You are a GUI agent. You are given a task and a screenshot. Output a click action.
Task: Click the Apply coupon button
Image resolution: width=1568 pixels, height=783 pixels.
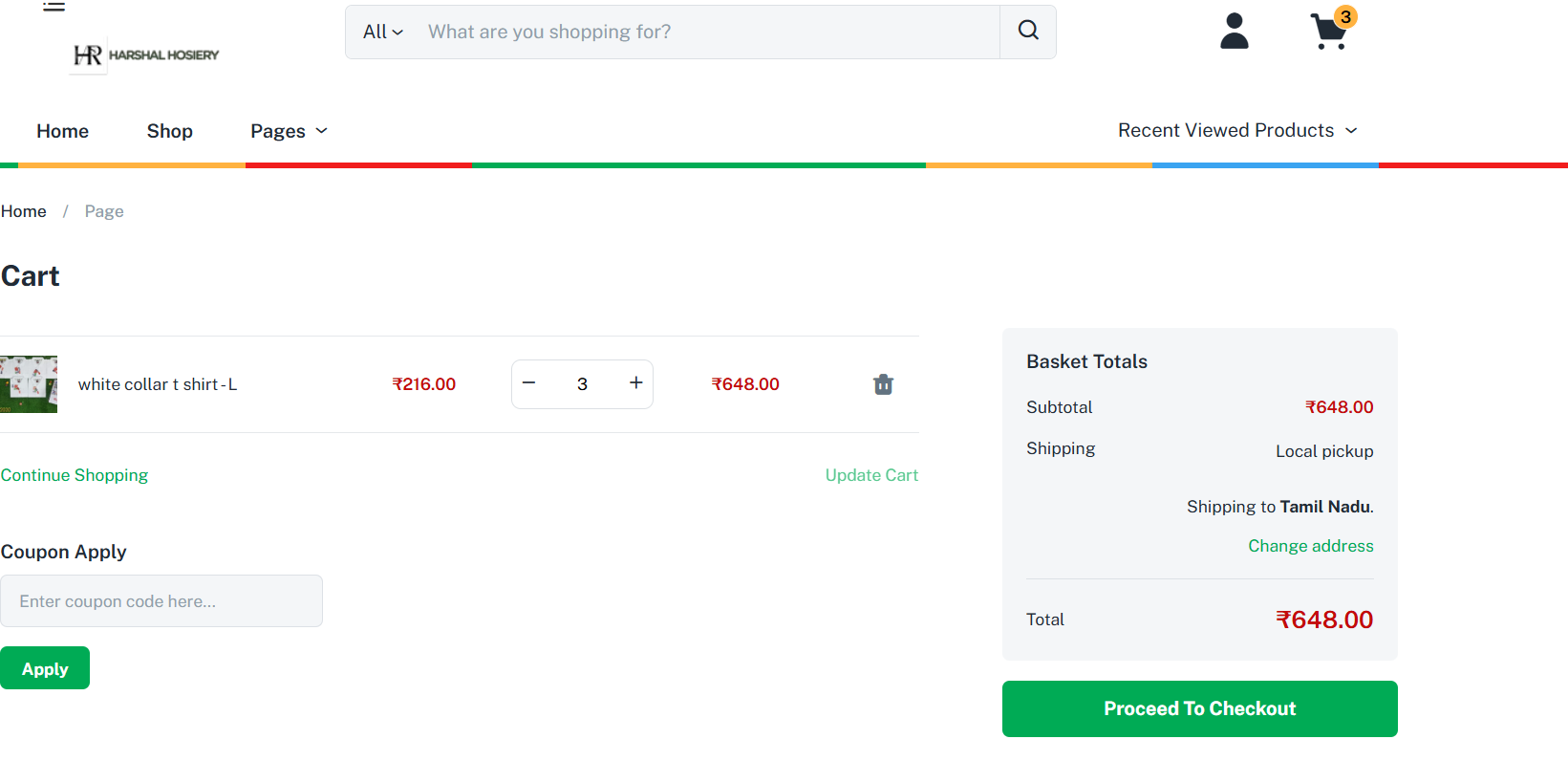tap(45, 668)
